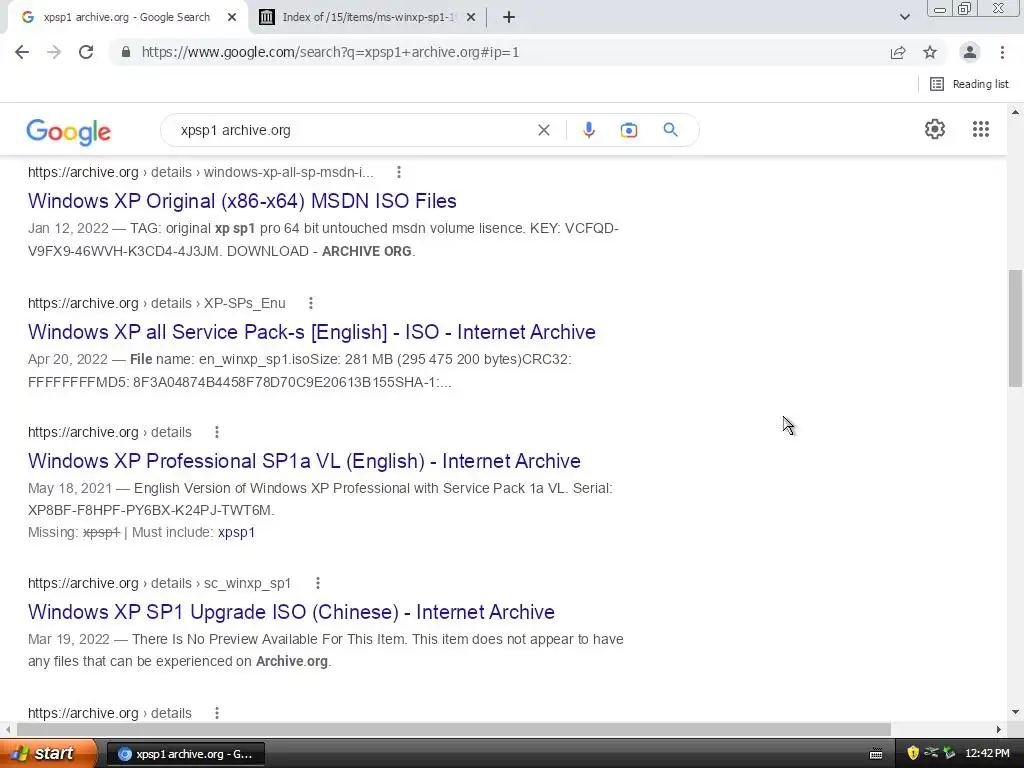Click the scroll up arrow
Screen dimensions: 1024x768
coord(1015,112)
